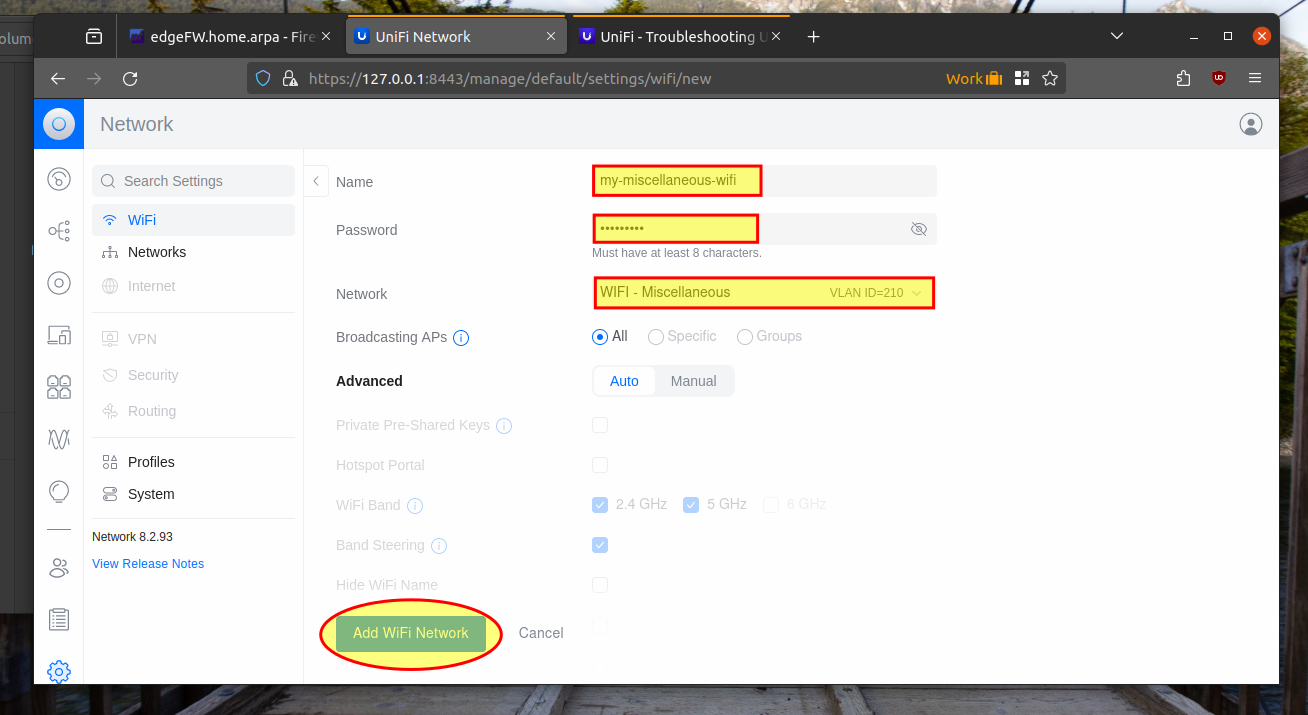Viewport: 1308px width, 715px height.
Task: Click the WiFi Name input field
Action: 764,181
